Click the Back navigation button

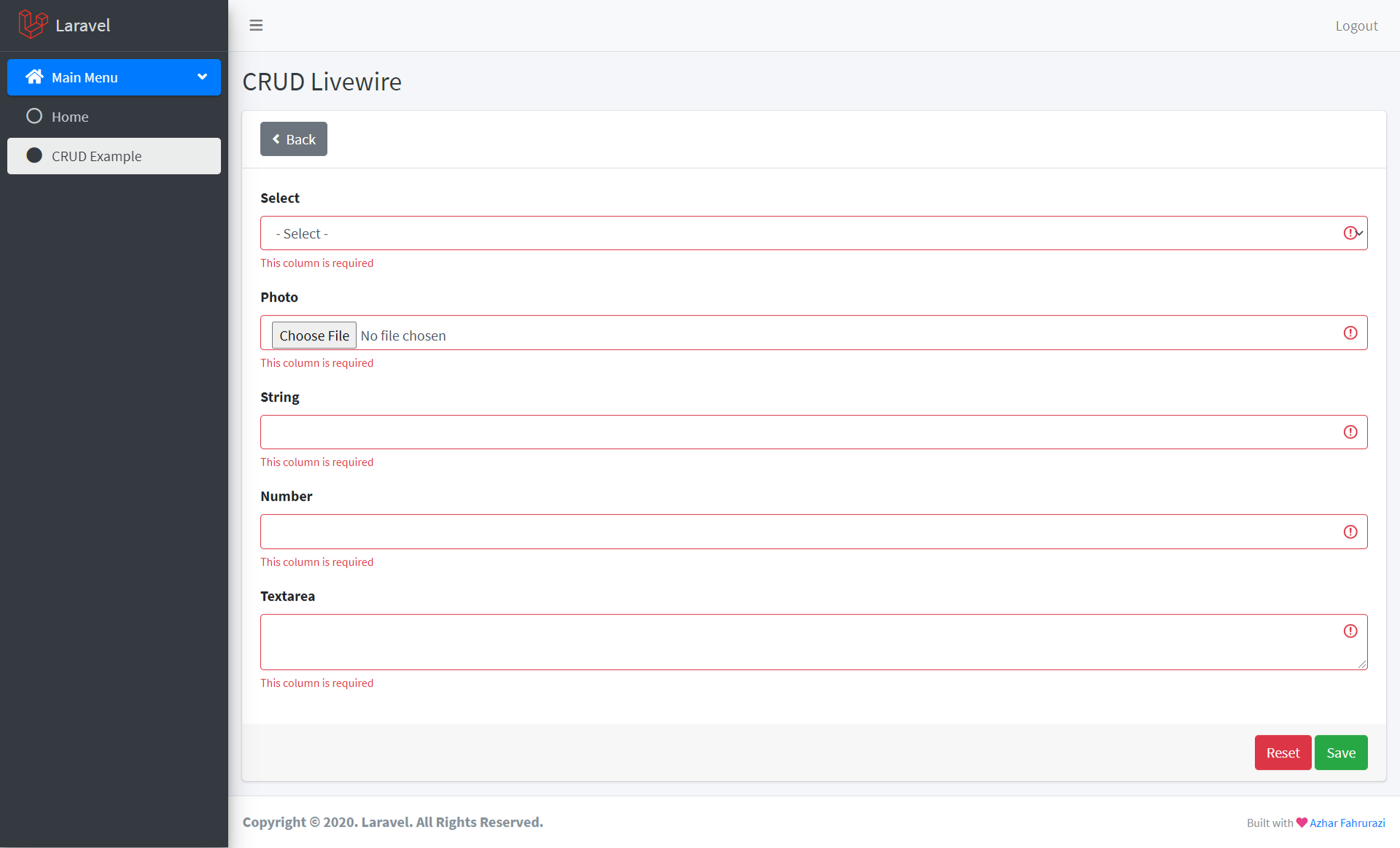pos(293,139)
